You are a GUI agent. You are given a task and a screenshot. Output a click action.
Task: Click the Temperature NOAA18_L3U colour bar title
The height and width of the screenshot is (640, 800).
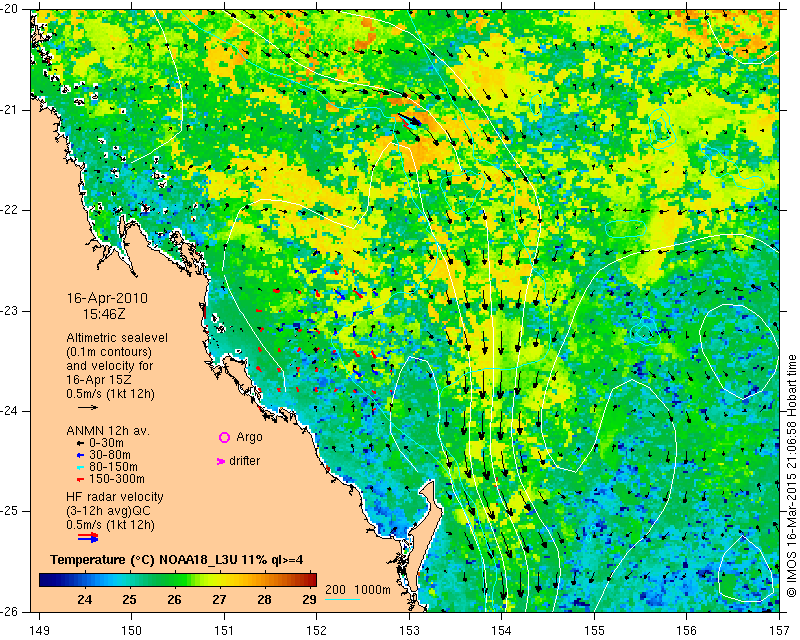pyautogui.click(x=177, y=560)
